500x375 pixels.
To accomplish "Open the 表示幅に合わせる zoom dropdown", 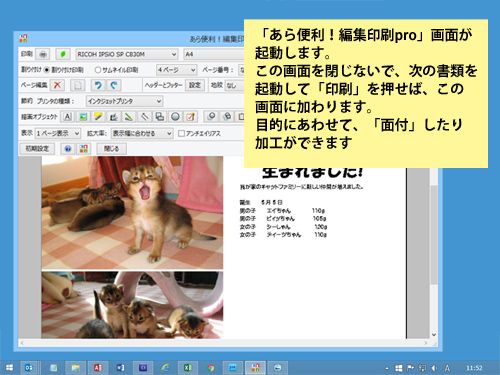I will pyautogui.click(x=142, y=133).
